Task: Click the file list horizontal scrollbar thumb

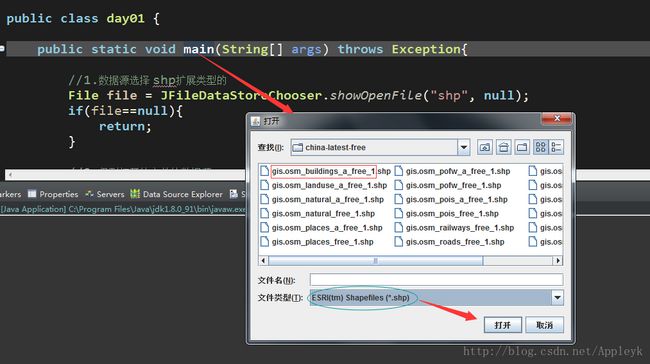Action: click(x=376, y=260)
